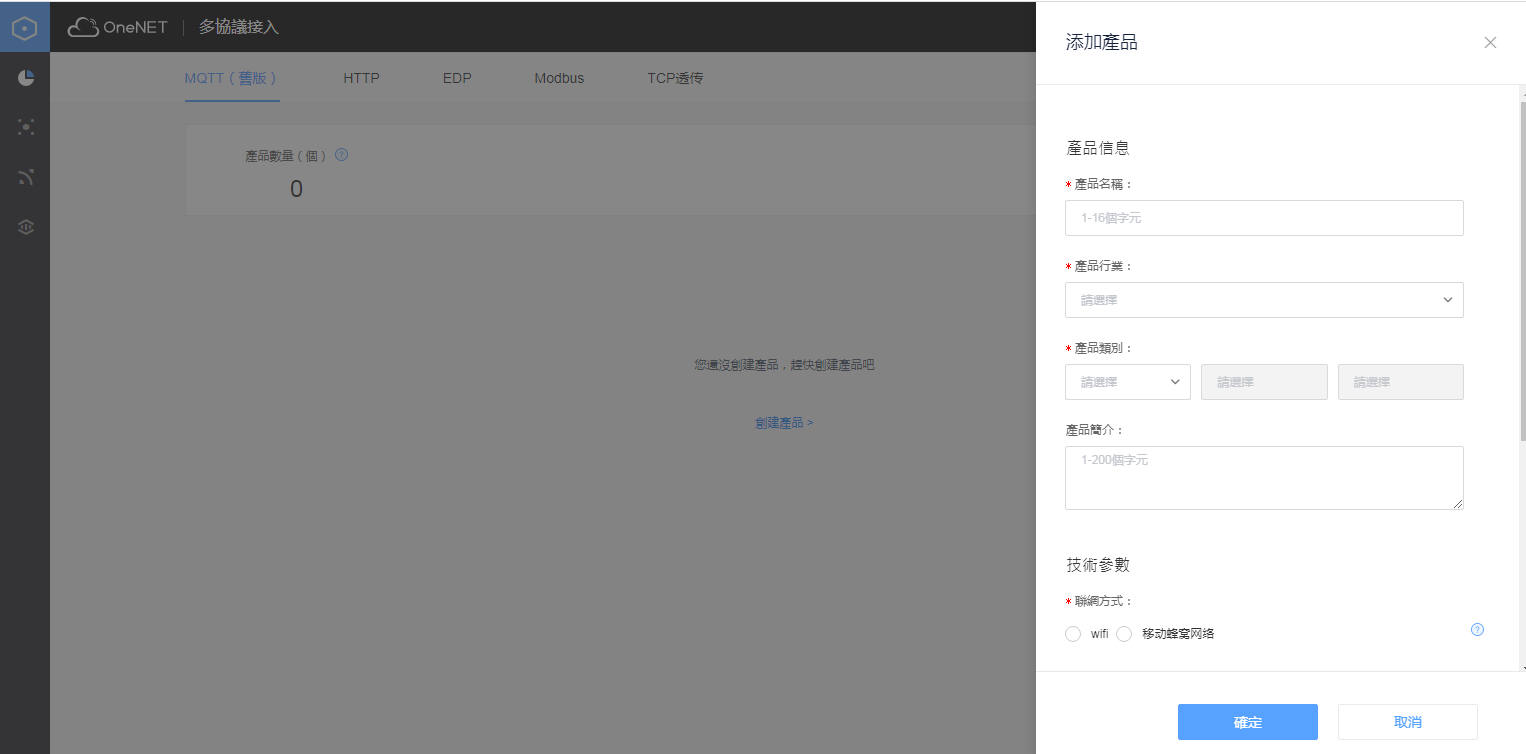Viewport: 1526px width, 754px height.
Task: Open the second 產品類別 dropdown
Action: tap(1264, 382)
